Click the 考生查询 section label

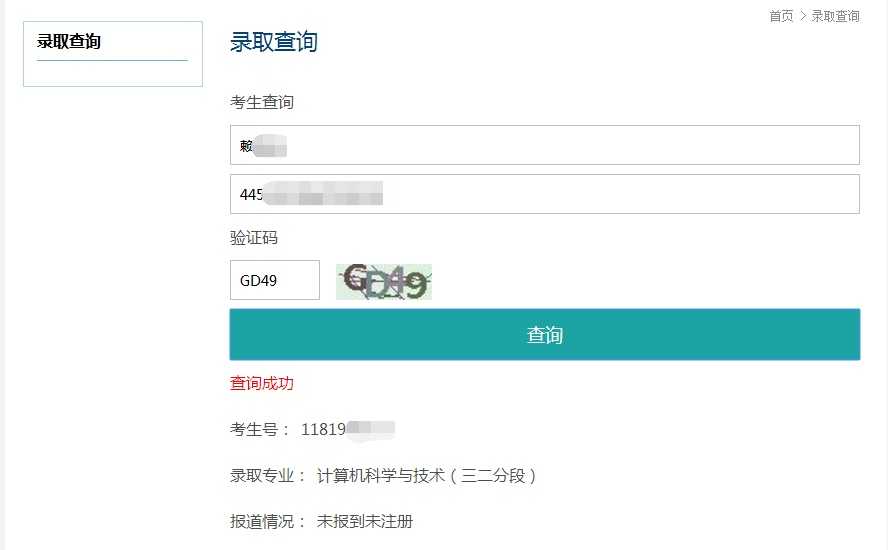[262, 102]
